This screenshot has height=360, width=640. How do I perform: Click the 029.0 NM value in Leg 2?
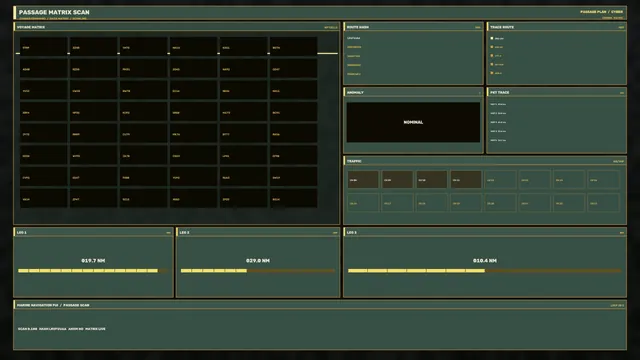258,260
